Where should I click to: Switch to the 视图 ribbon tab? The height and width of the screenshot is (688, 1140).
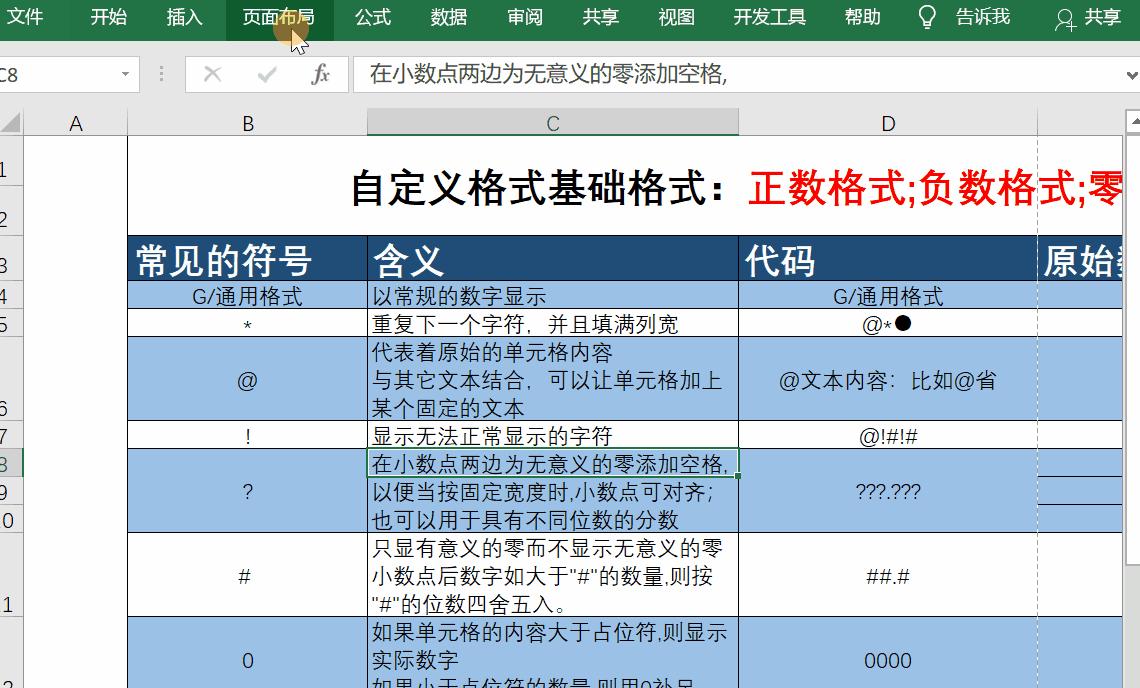point(677,17)
